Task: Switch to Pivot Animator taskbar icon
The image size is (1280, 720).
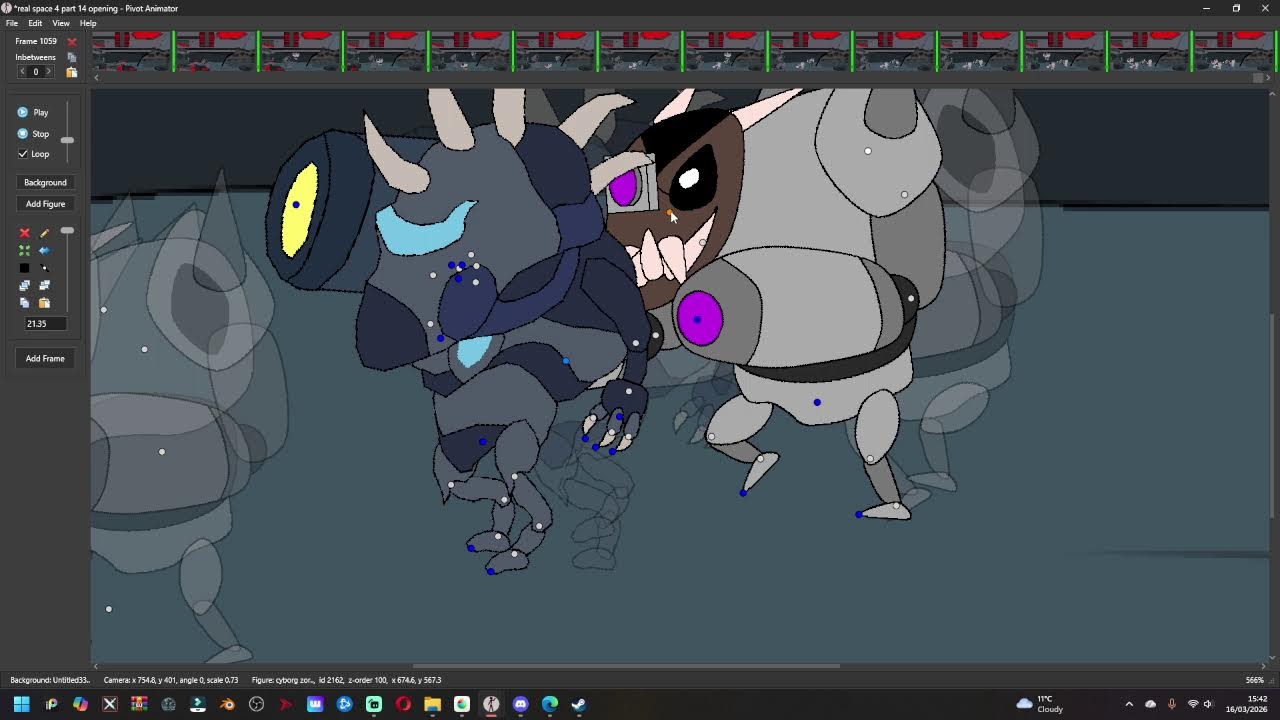Action: point(491,704)
